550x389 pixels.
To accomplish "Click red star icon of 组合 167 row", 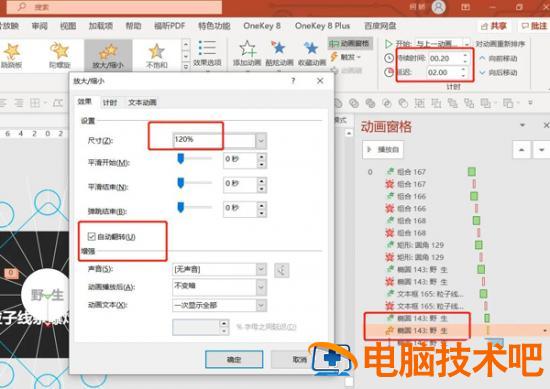I will pos(390,184).
